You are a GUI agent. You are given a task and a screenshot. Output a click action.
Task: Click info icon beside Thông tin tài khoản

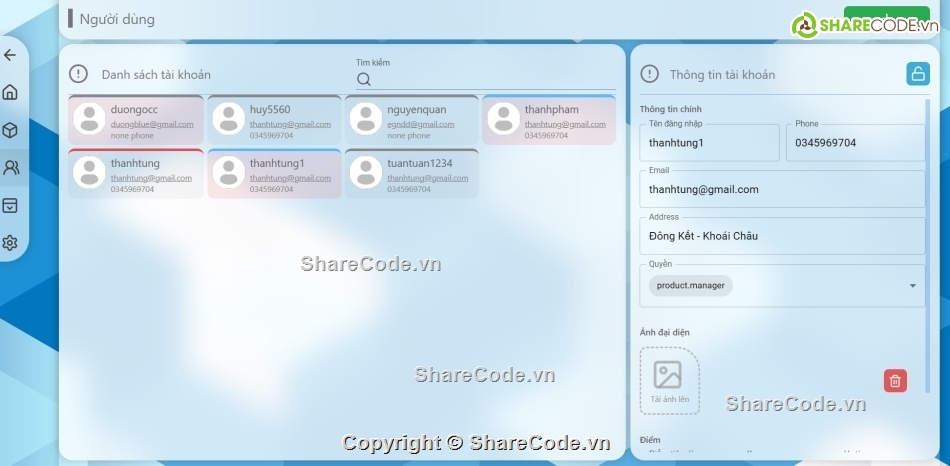649,74
